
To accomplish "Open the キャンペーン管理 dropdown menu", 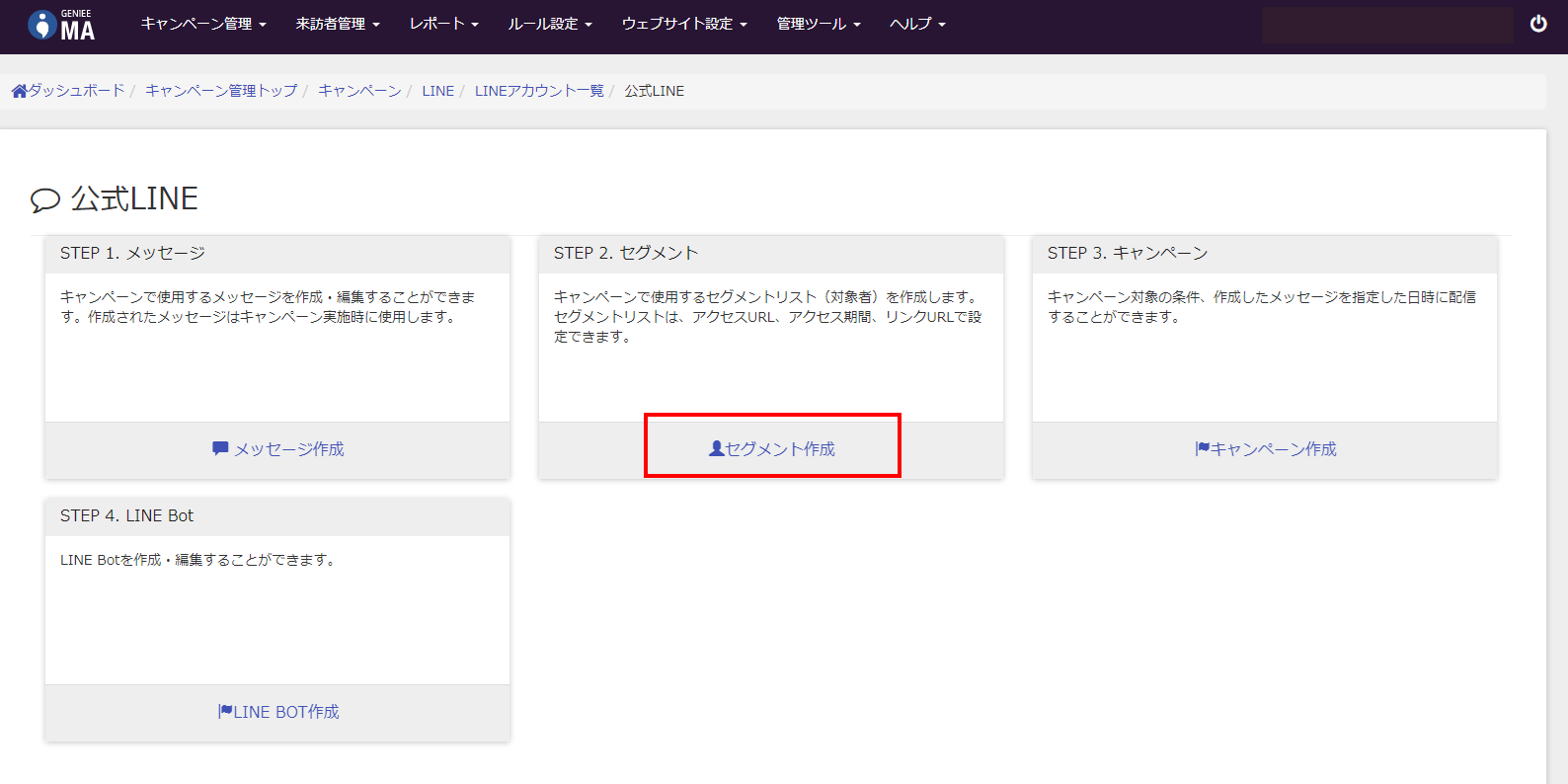I will (x=203, y=24).
